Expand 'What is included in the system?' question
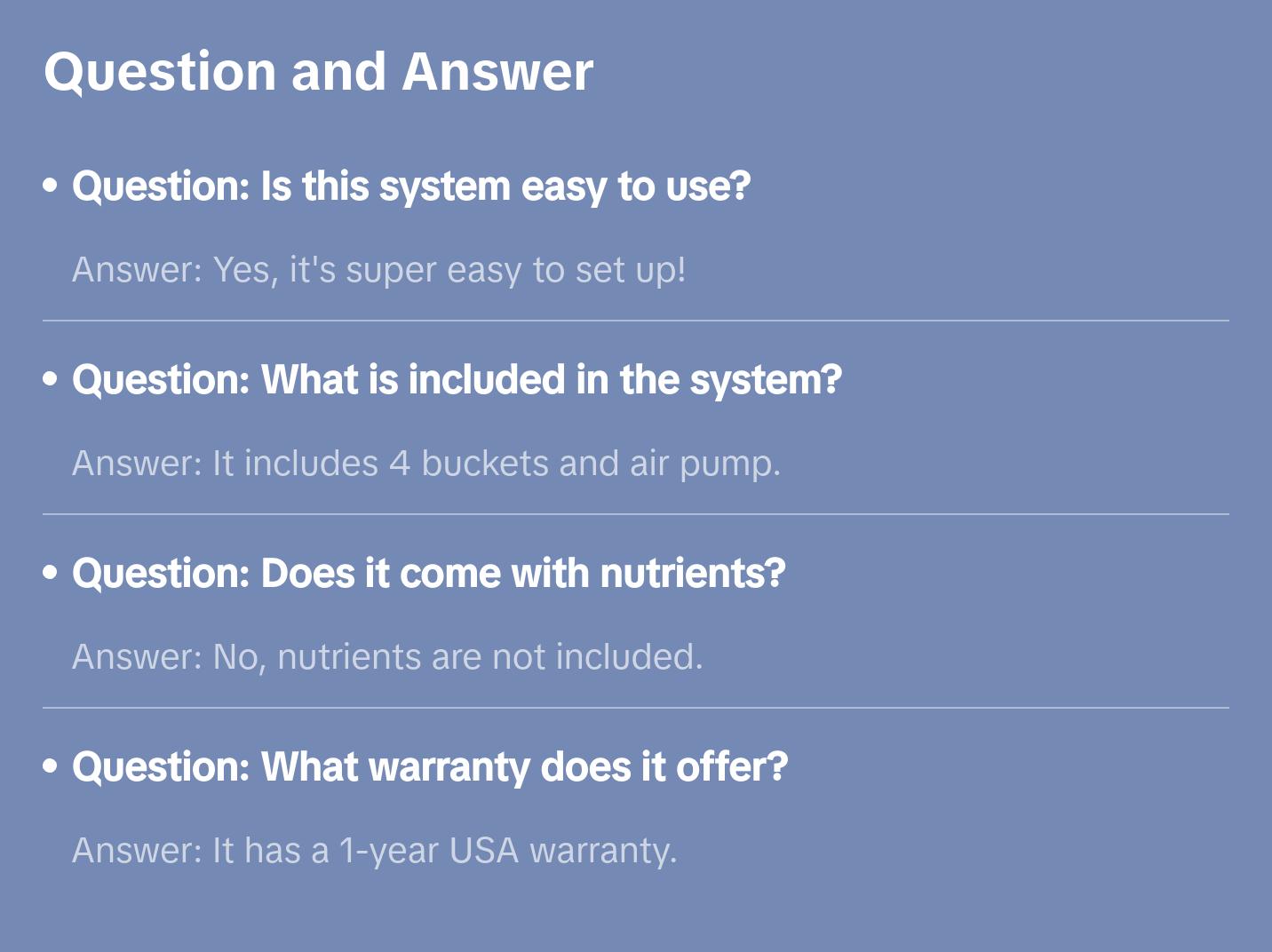 point(457,380)
